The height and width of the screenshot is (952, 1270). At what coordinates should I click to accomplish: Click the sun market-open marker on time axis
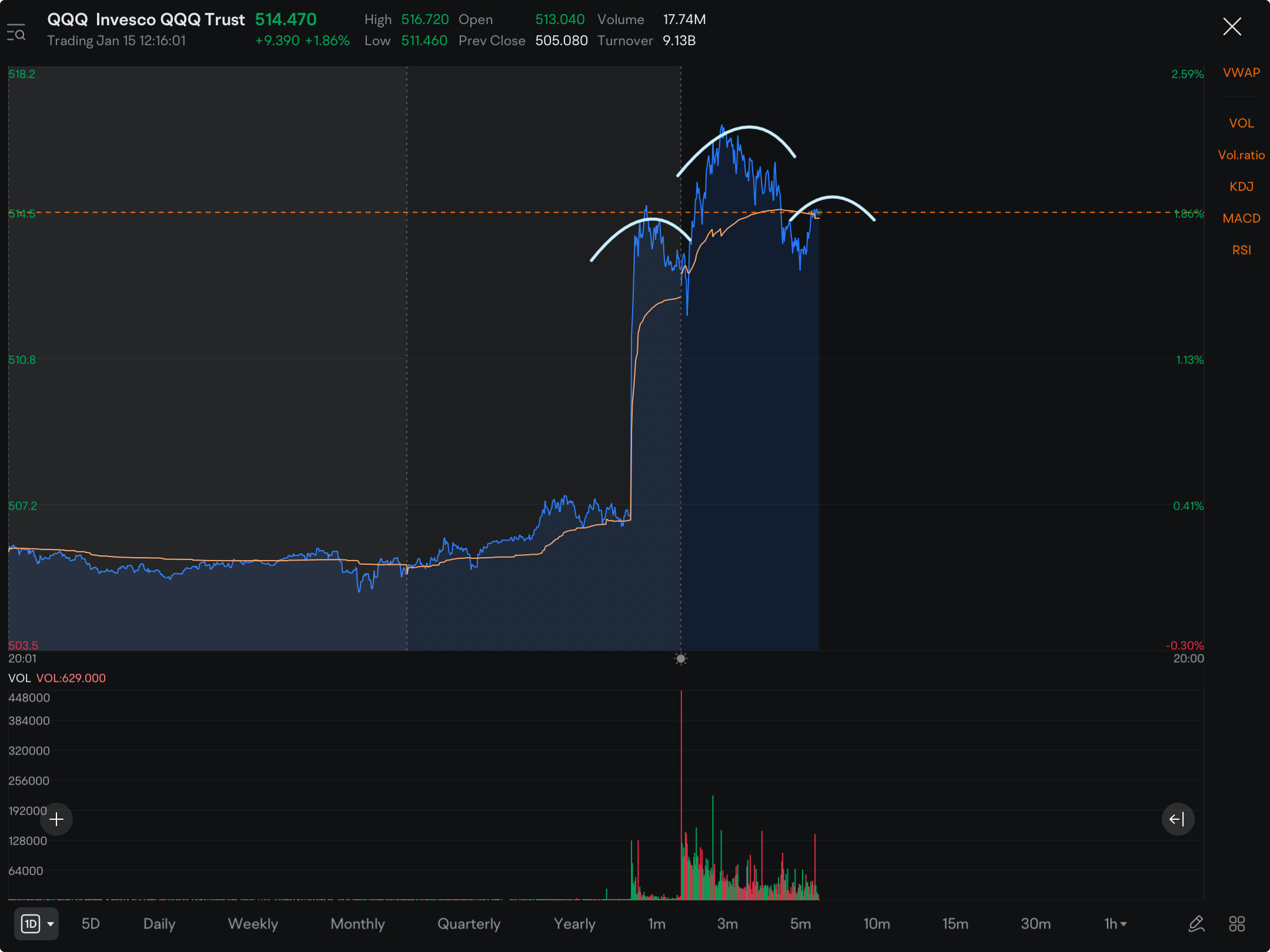681,659
